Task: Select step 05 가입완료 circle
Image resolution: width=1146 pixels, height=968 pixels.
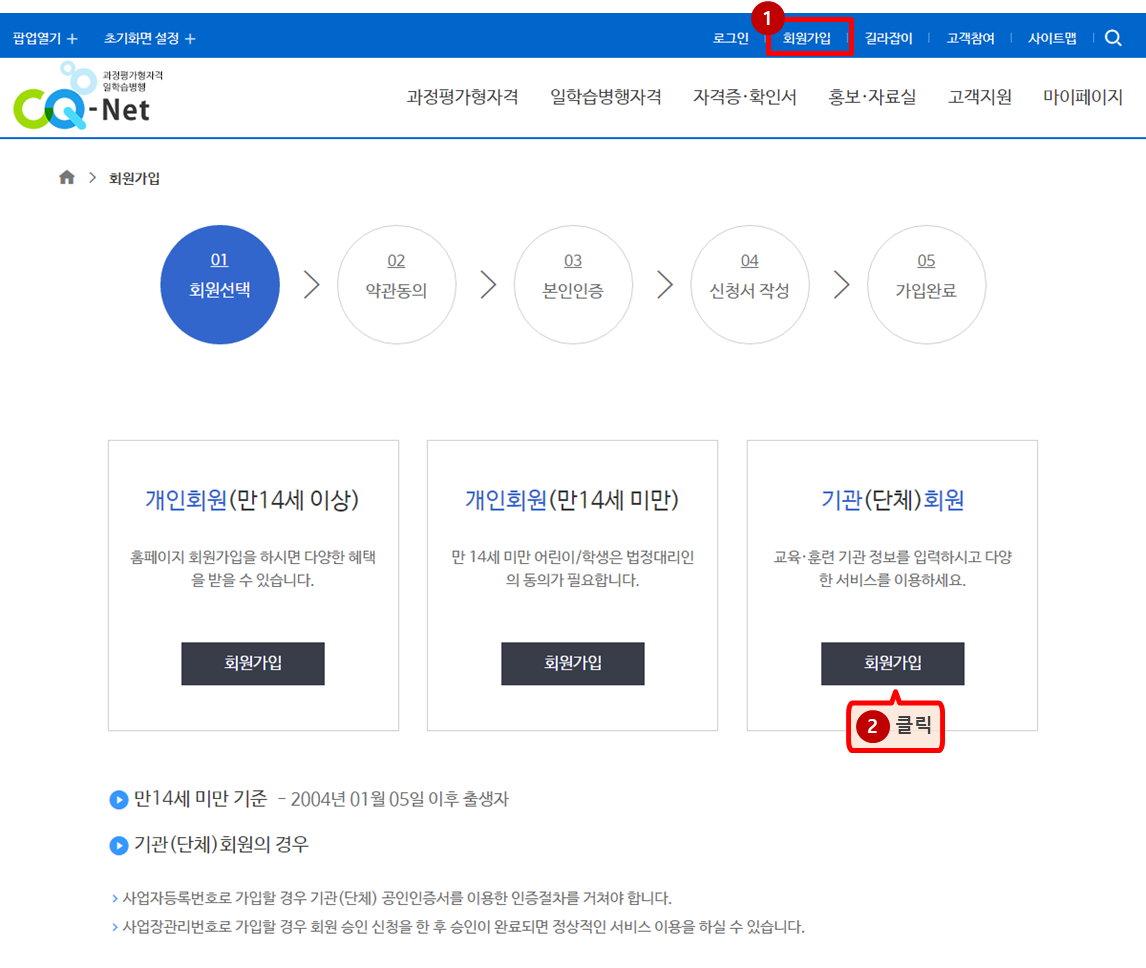Action: pos(926,284)
